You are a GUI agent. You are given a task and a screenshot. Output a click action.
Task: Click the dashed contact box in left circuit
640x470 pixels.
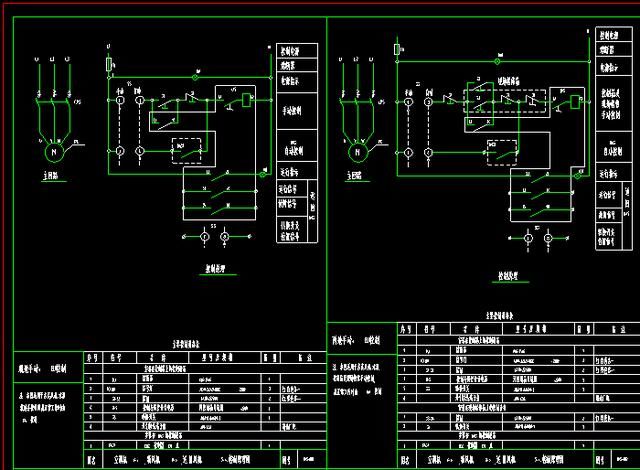pos(187,151)
